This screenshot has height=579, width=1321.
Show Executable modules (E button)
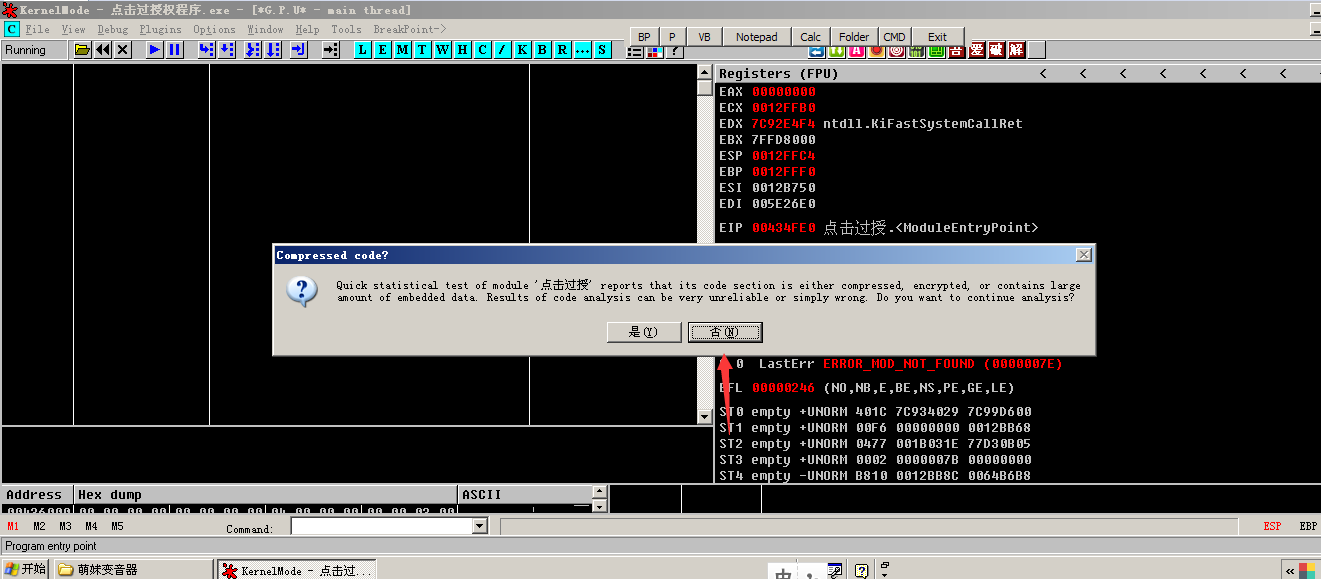[x=382, y=50]
